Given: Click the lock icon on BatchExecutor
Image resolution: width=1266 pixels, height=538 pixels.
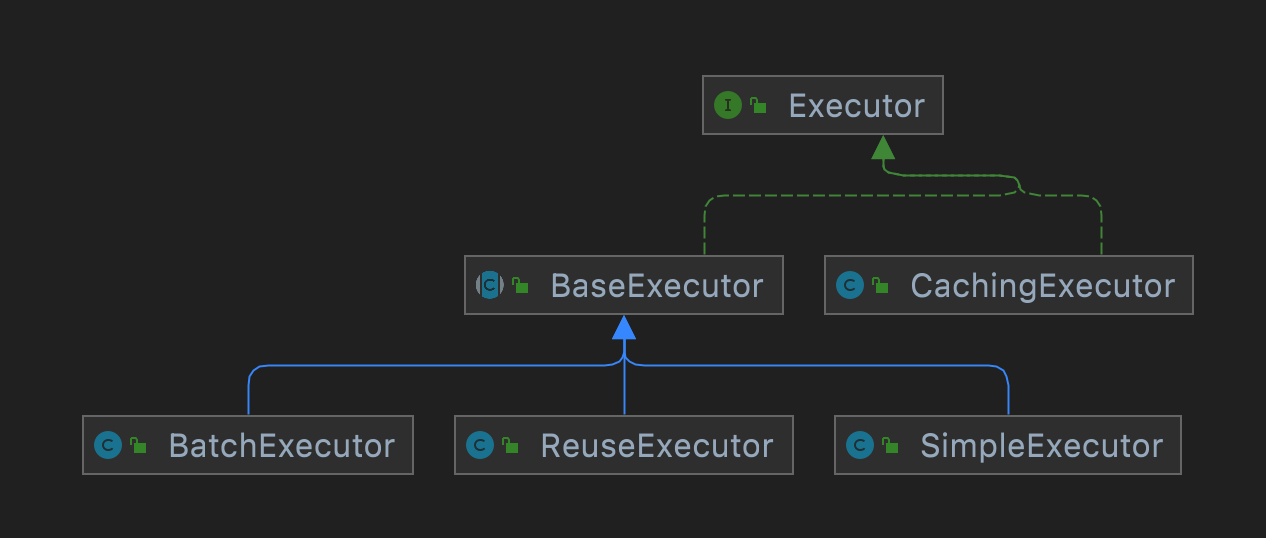Looking at the screenshot, I should click(x=138, y=446).
